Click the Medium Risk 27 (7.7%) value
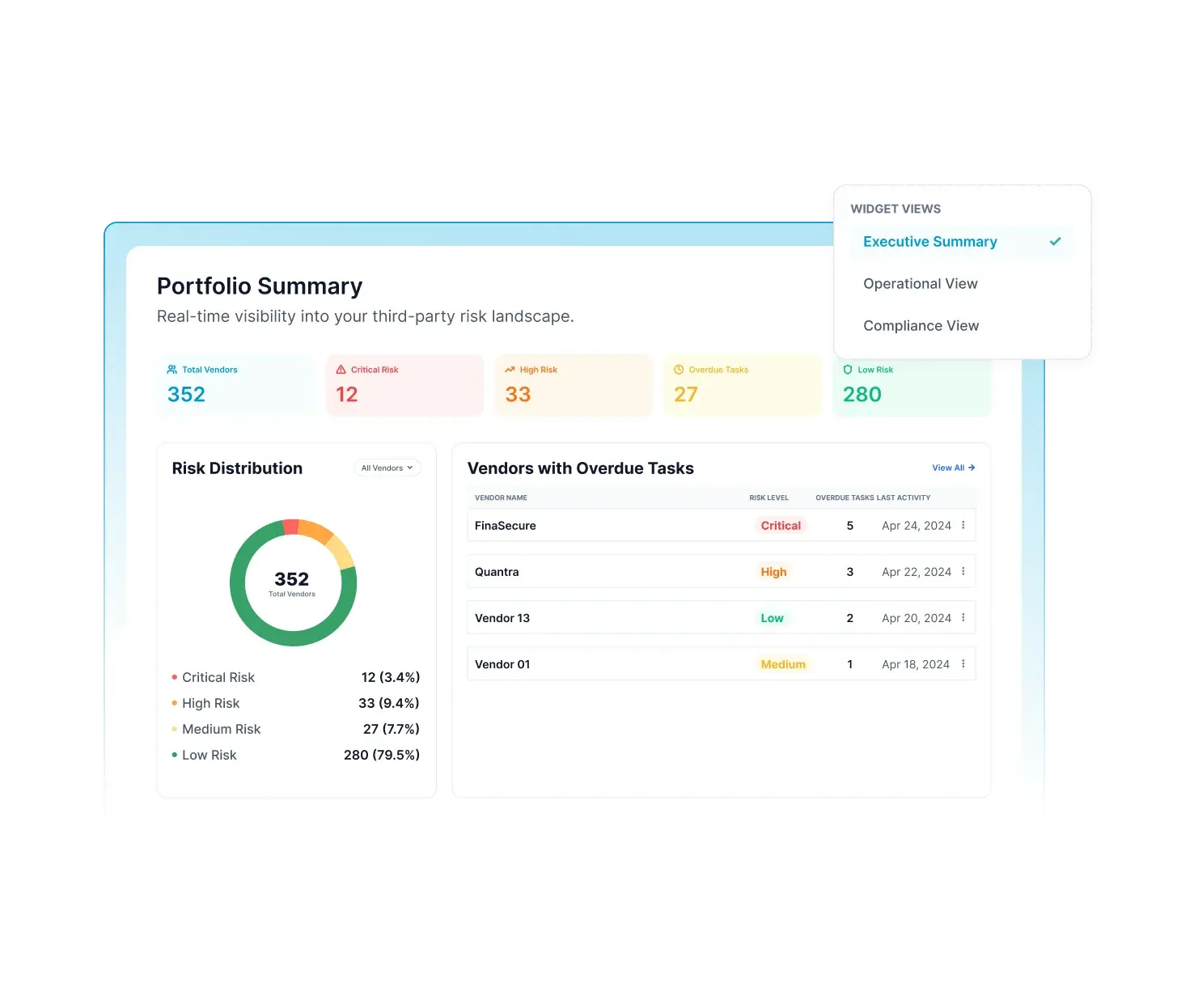The image size is (1194, 1008). pos(392,729)
